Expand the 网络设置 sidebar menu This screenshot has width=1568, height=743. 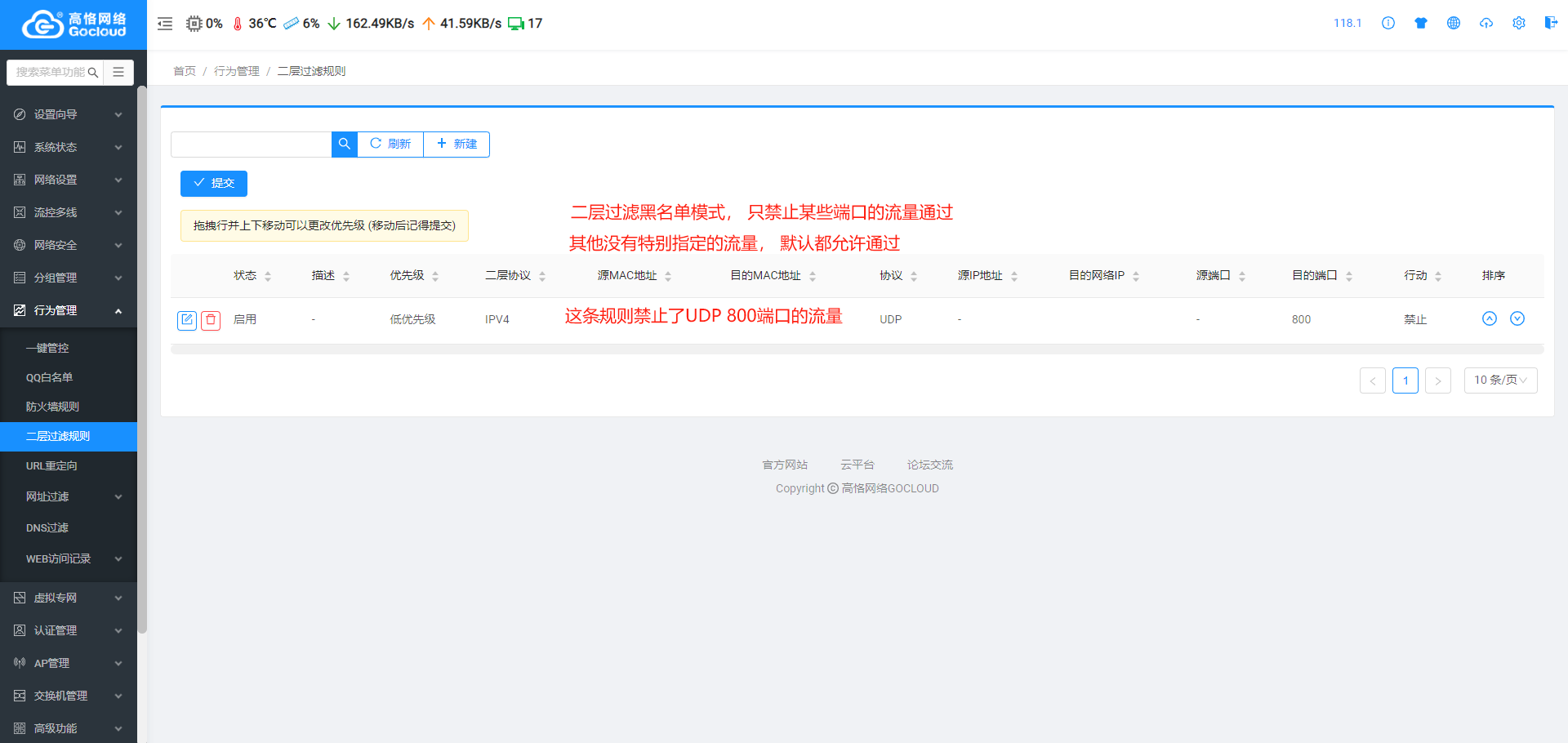69,180
